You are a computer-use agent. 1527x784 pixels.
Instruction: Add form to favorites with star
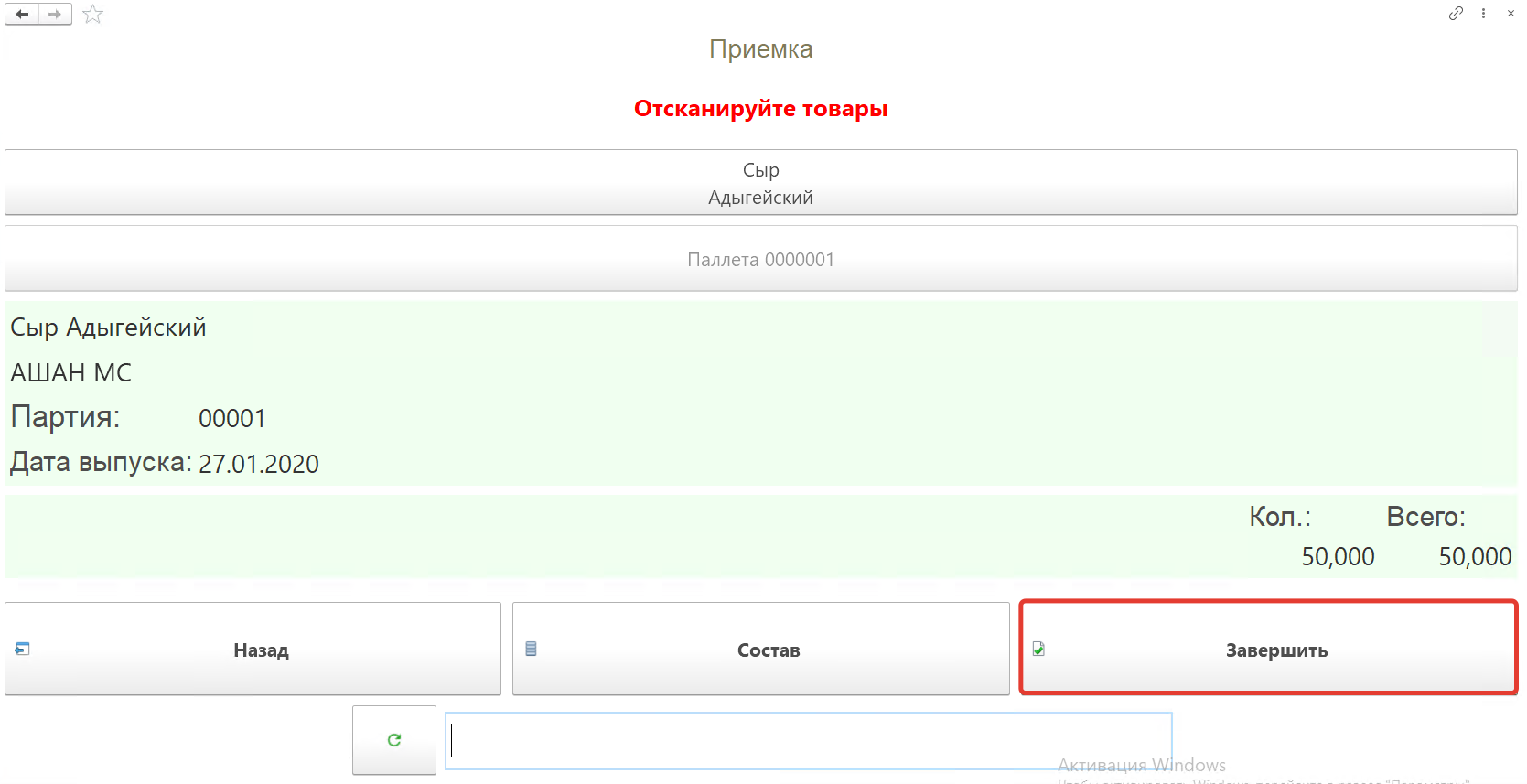coord(92,14)
